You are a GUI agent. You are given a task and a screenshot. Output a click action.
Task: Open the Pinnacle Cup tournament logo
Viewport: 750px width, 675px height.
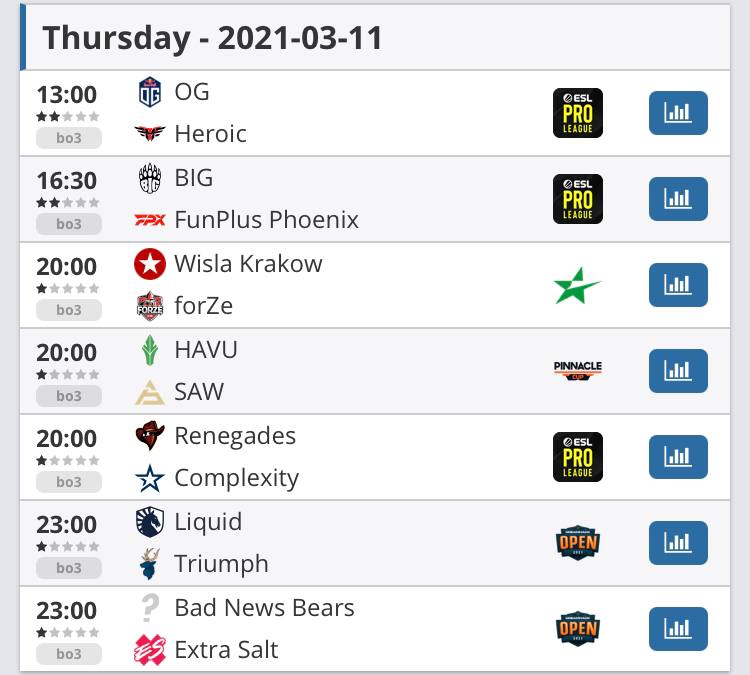578,371
